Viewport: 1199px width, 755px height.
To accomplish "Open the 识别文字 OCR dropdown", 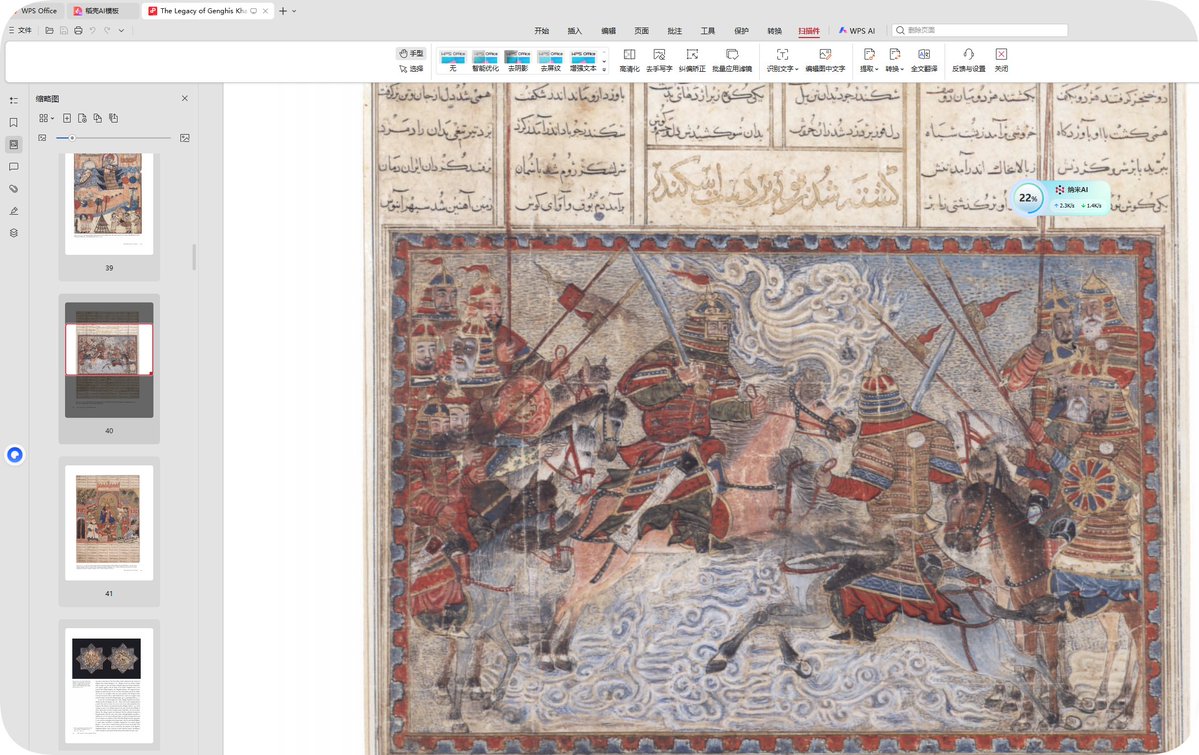I will coord(782,60).
